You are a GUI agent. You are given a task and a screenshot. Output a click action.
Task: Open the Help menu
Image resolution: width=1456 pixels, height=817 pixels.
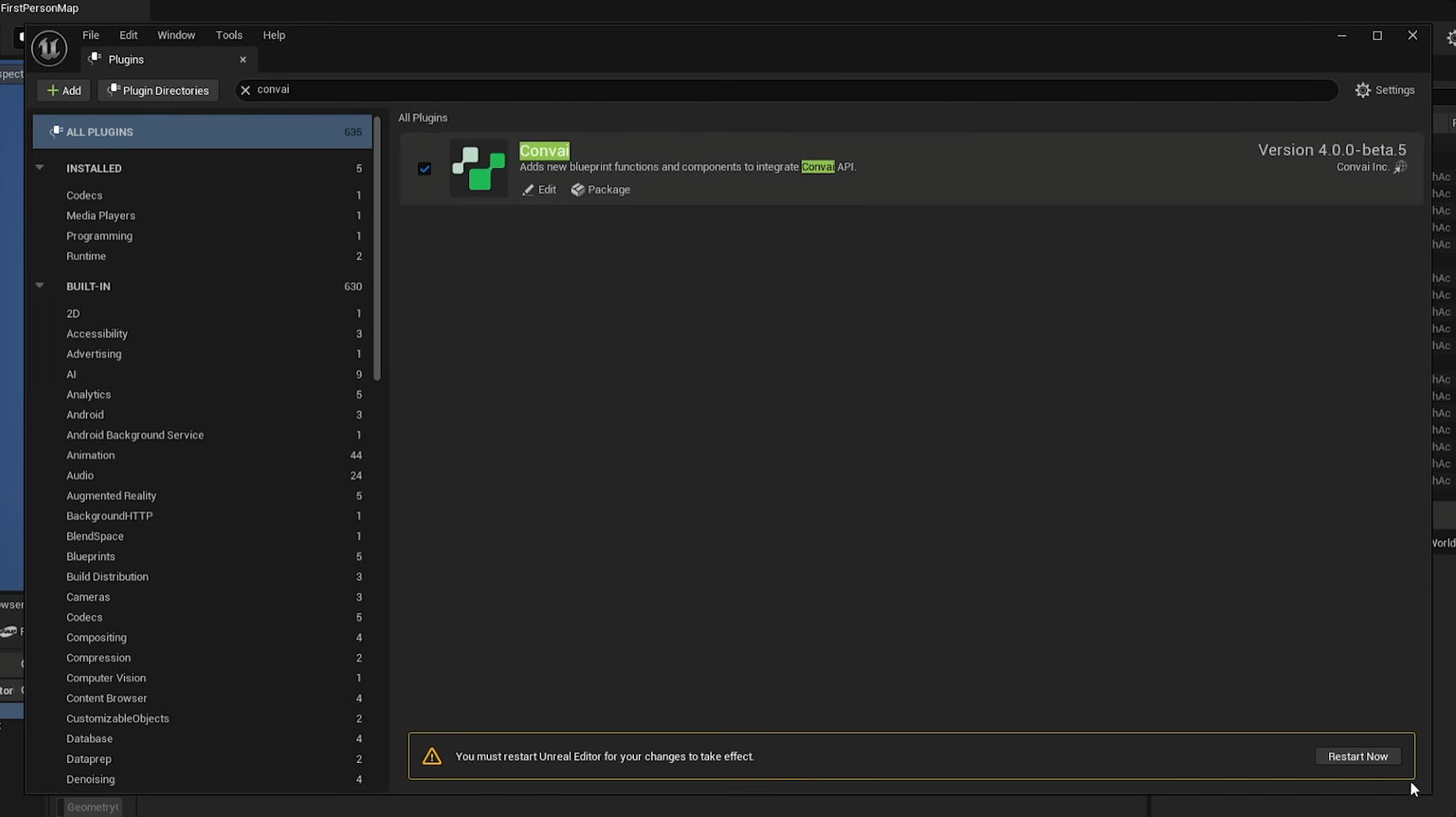click(274, 35)
